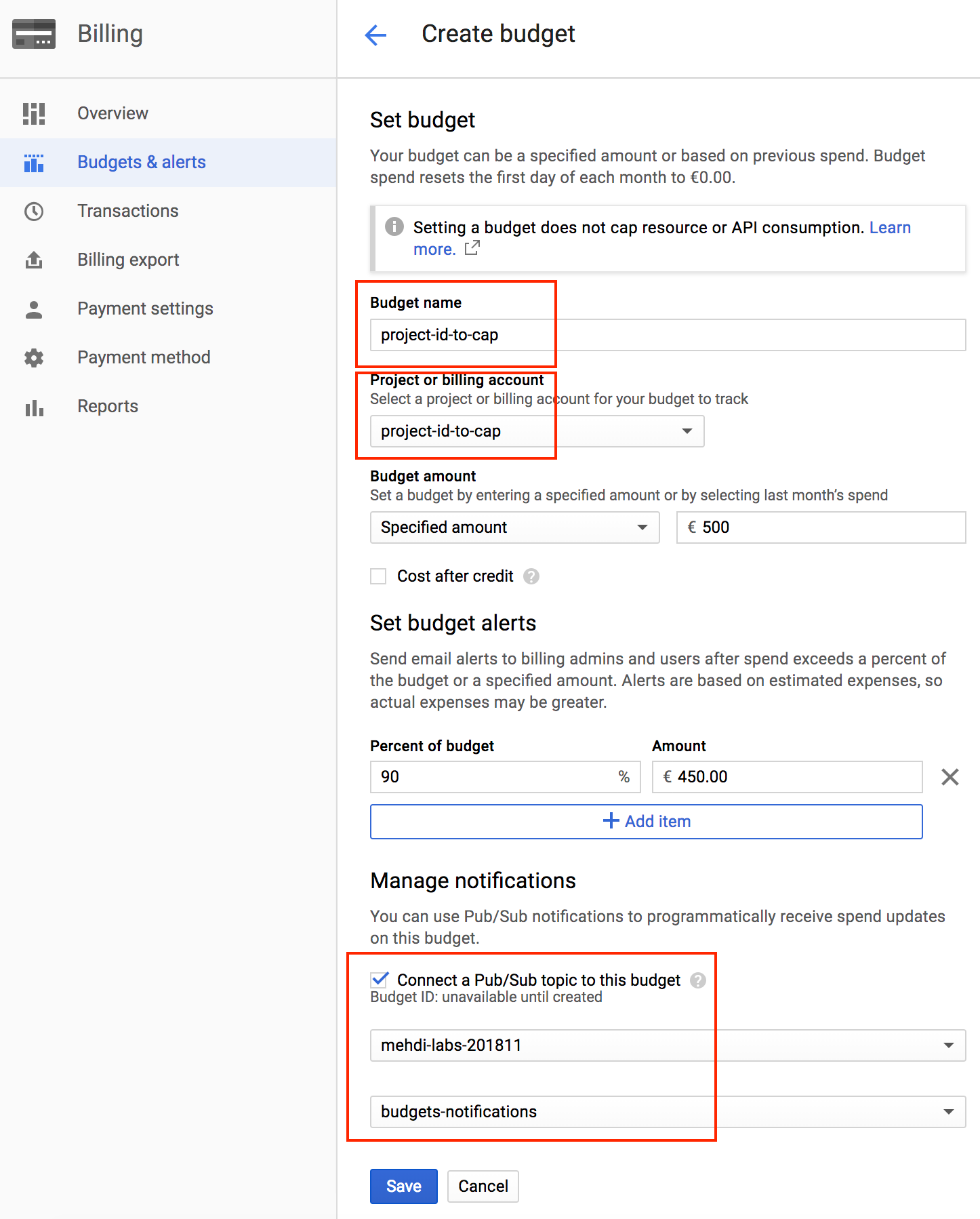Viewport: 980px width, 1219px height.
Task: Click help icon beside Cost after credit
Action: (x=531, y=576)
